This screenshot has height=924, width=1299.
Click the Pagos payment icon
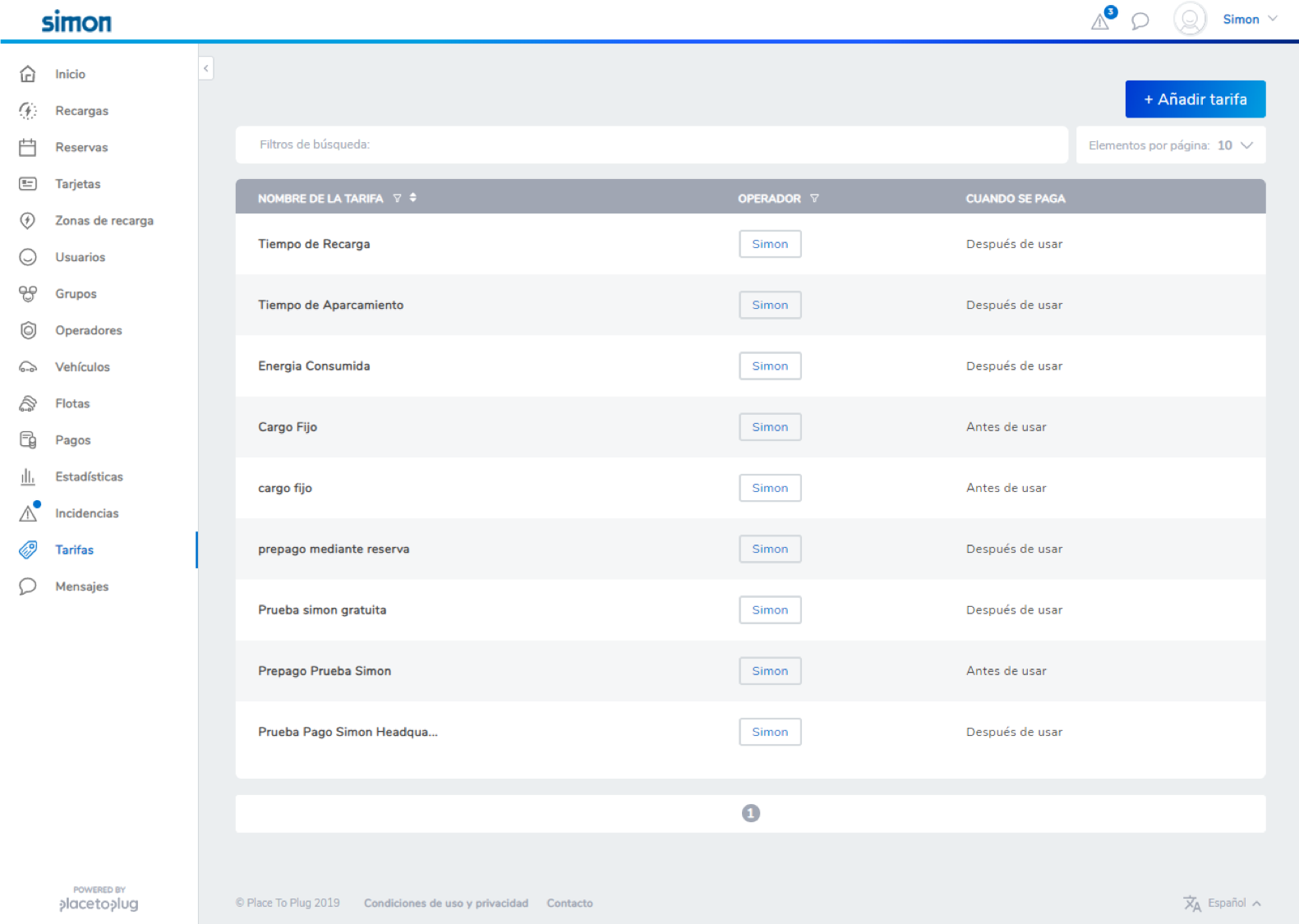(x=28, y=440)
